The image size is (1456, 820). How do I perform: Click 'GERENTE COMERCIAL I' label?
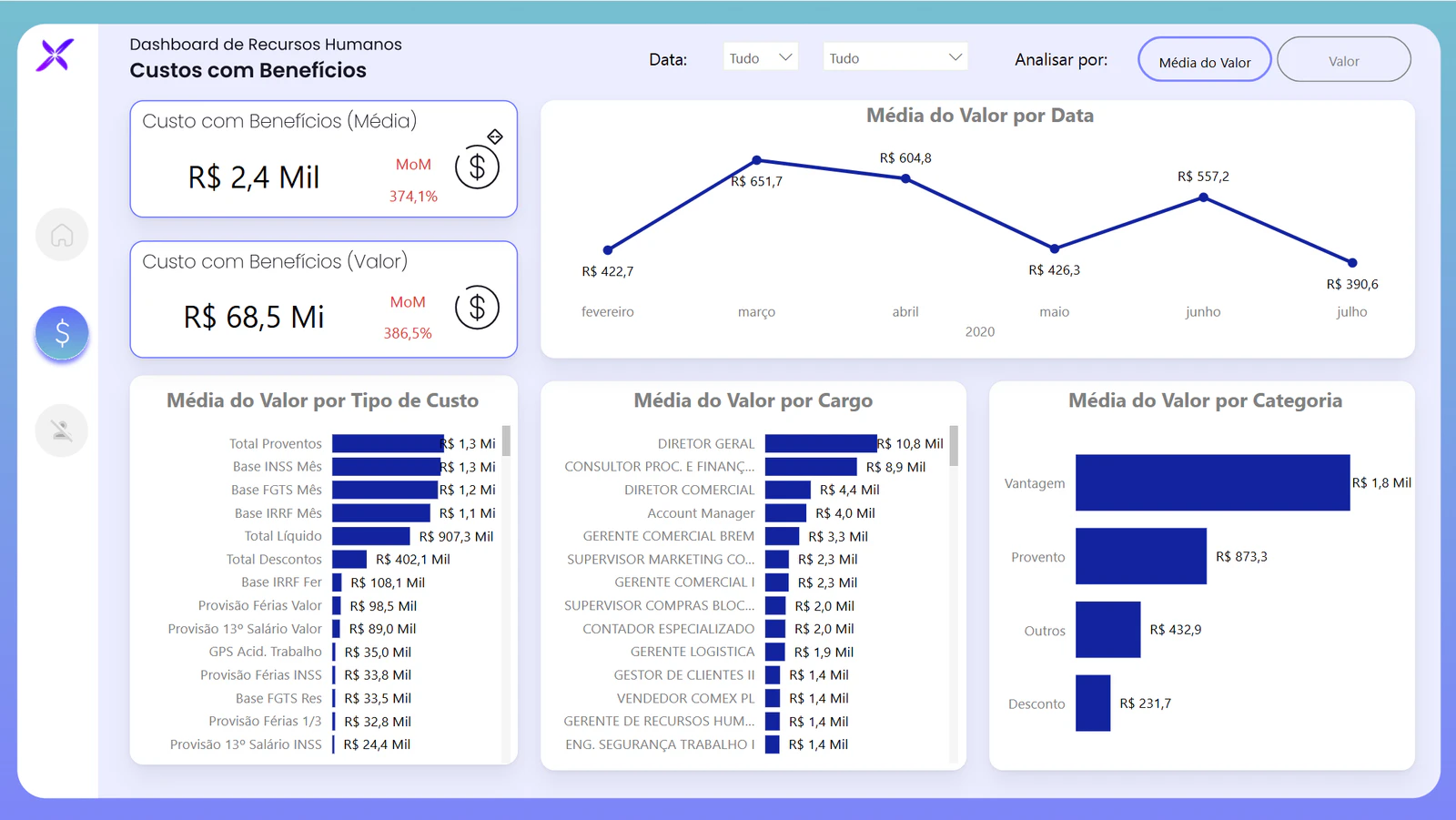pos(684,582)
